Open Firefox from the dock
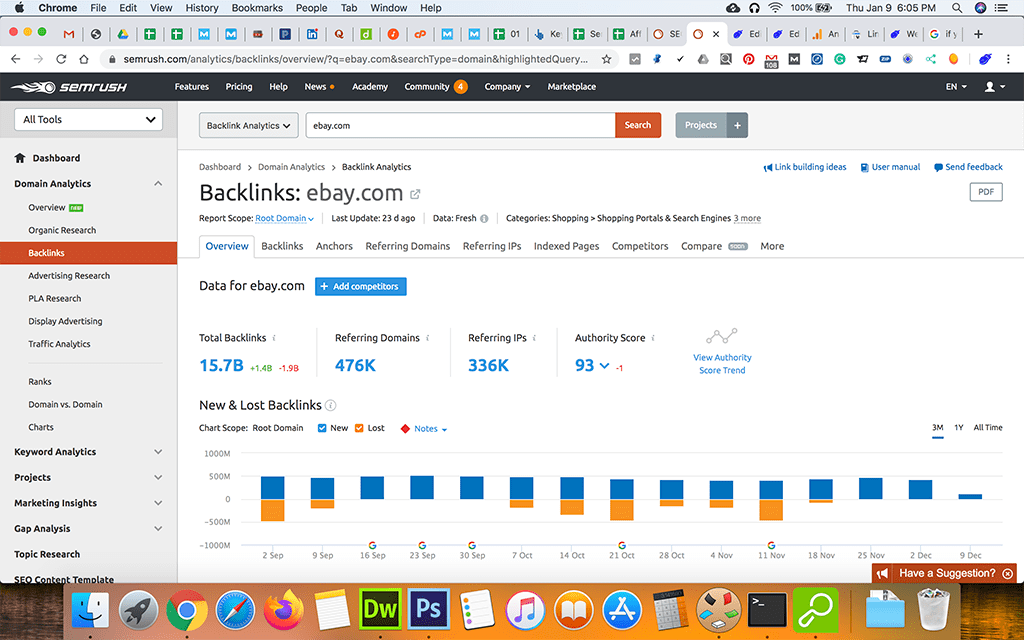This screenshot has height=640, width=1024. pos(283,610)
